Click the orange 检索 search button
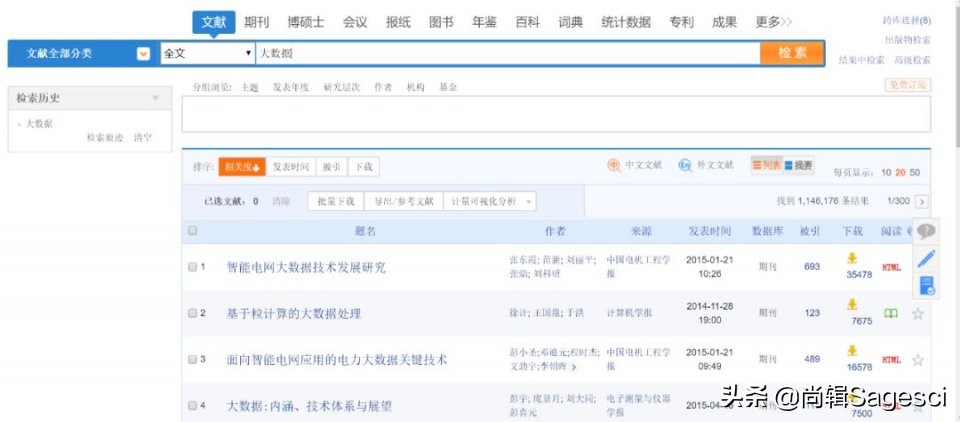 click(x=792, y=53)
